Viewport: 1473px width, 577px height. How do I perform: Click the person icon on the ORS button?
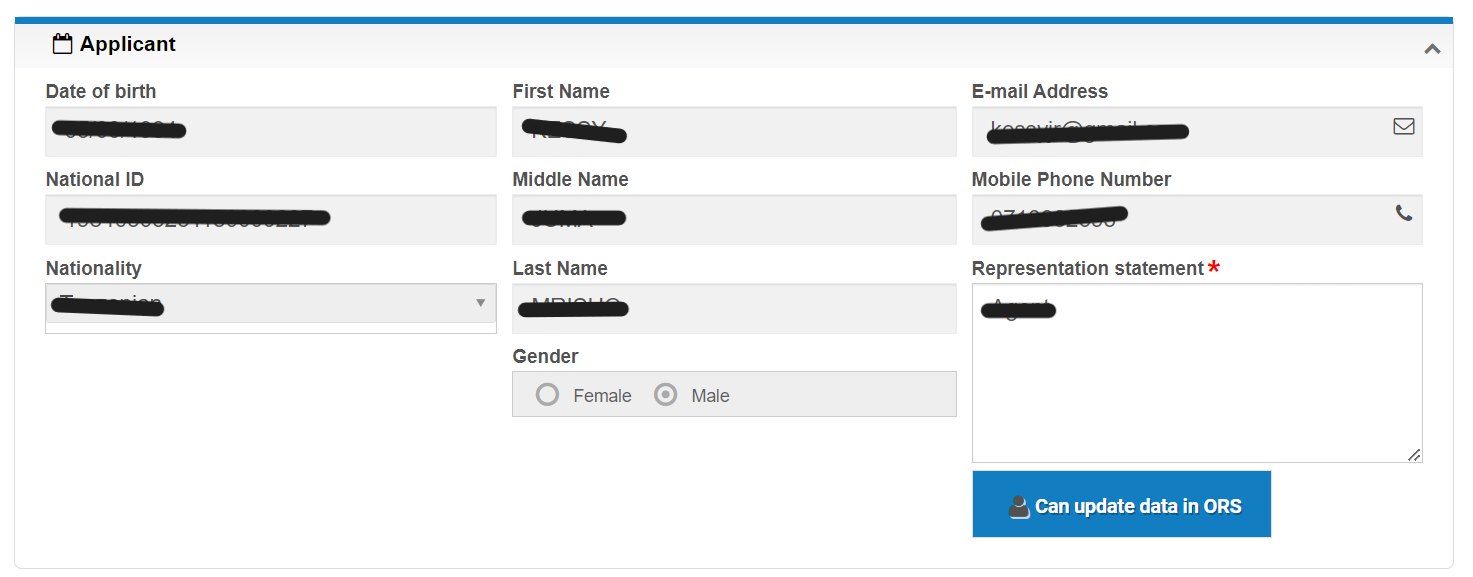[1019, 504]
